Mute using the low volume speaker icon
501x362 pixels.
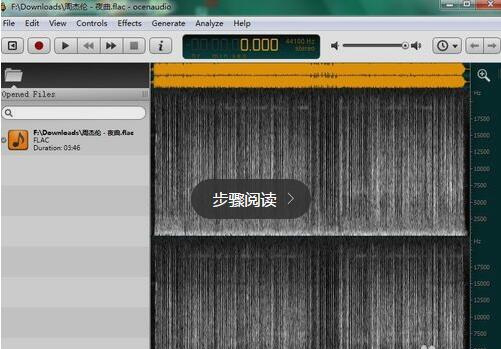(335, 46)
